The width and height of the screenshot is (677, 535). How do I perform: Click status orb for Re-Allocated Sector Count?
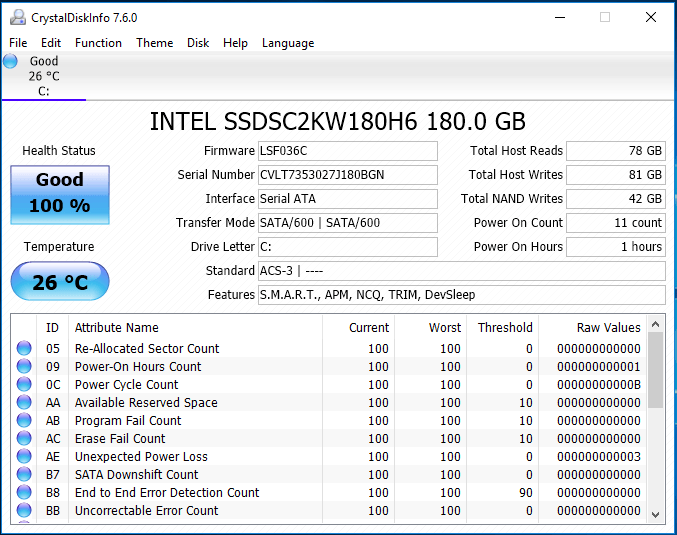[24, 349]
